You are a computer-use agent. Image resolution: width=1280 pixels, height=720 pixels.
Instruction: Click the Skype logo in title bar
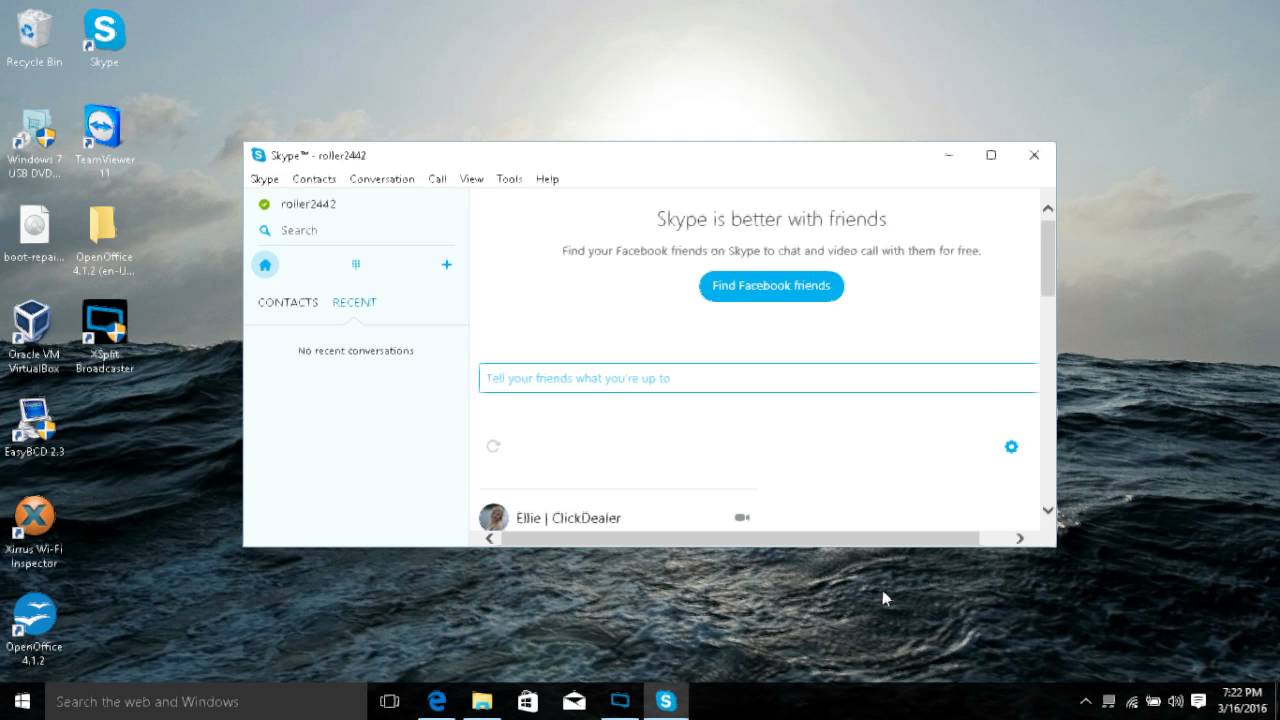point(259,155)
